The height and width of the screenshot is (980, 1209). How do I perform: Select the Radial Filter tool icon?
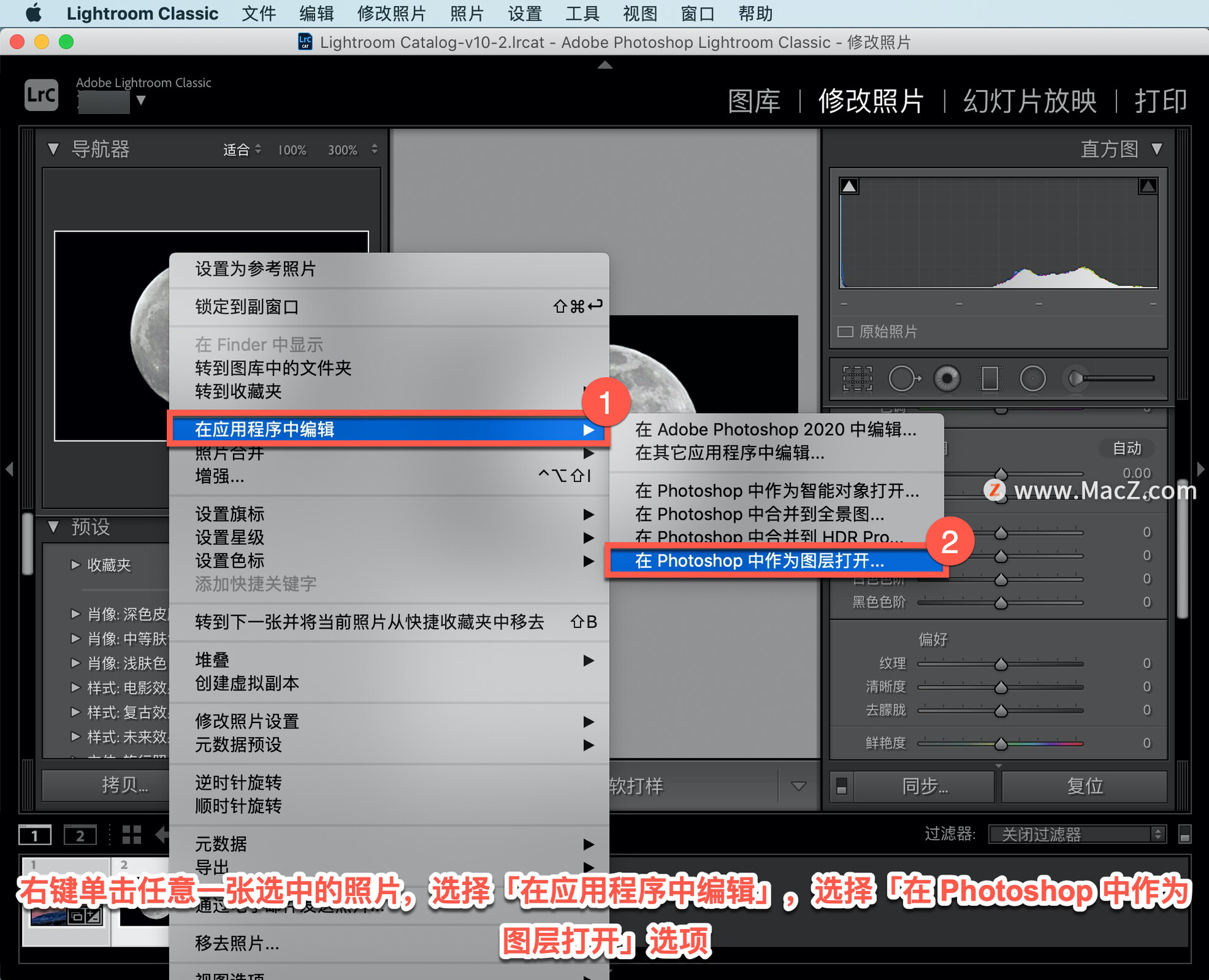click(1033, 379)
